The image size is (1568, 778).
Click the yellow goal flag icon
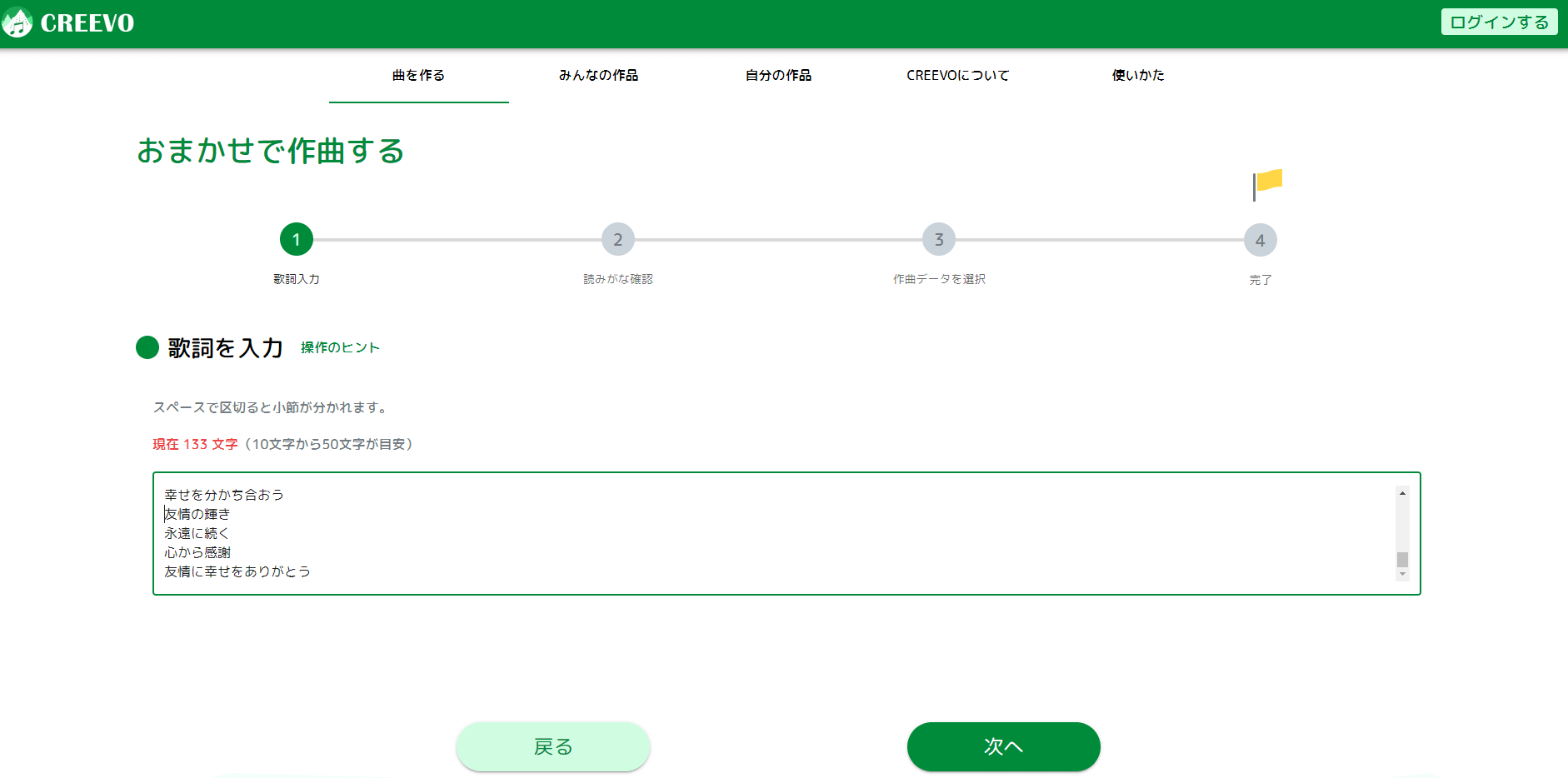(1267, 184)
